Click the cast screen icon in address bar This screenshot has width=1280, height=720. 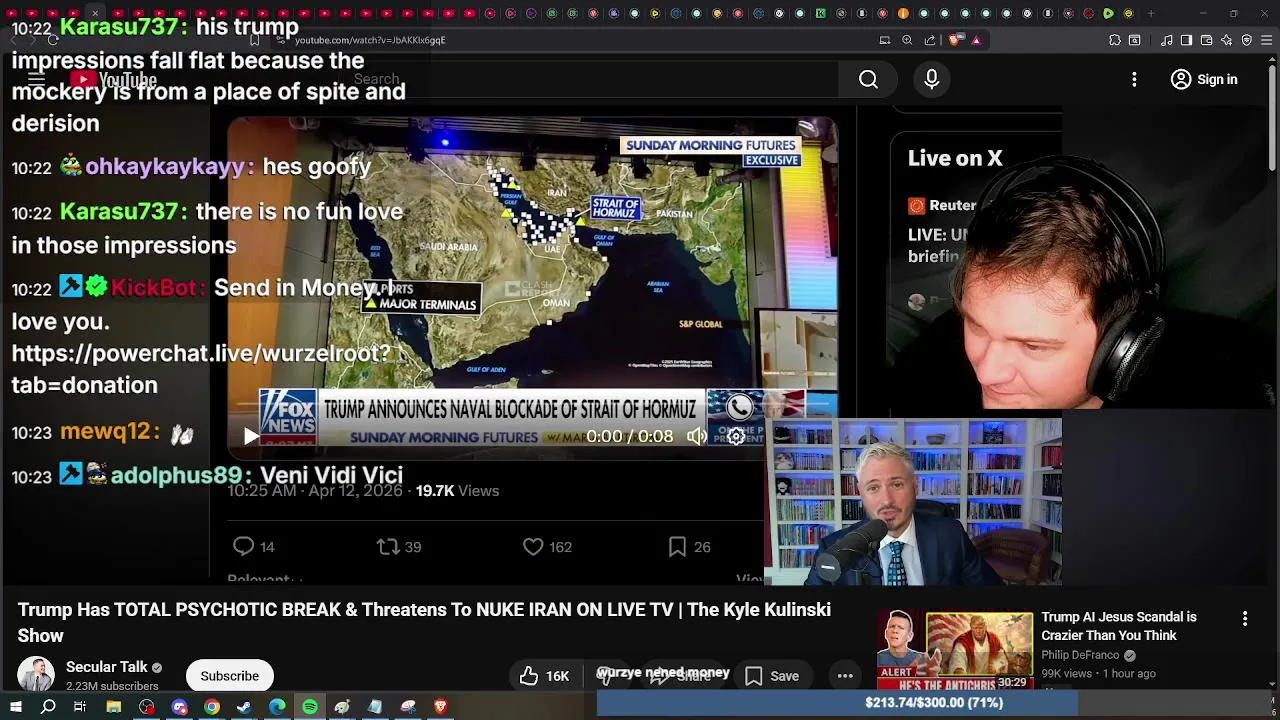[884, 40]
